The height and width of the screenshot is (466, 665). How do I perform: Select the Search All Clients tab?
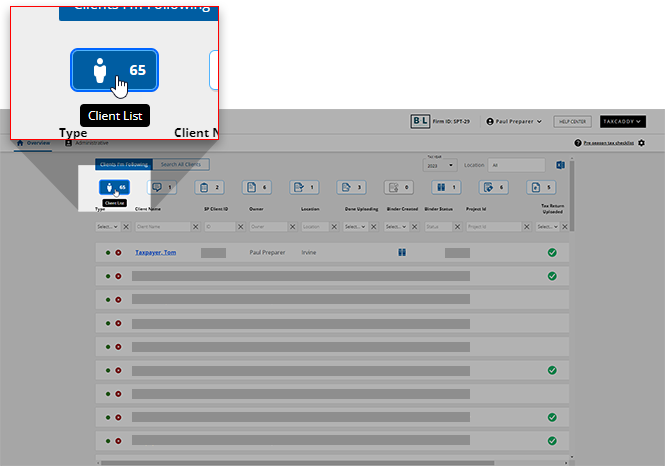coord(181,165)
